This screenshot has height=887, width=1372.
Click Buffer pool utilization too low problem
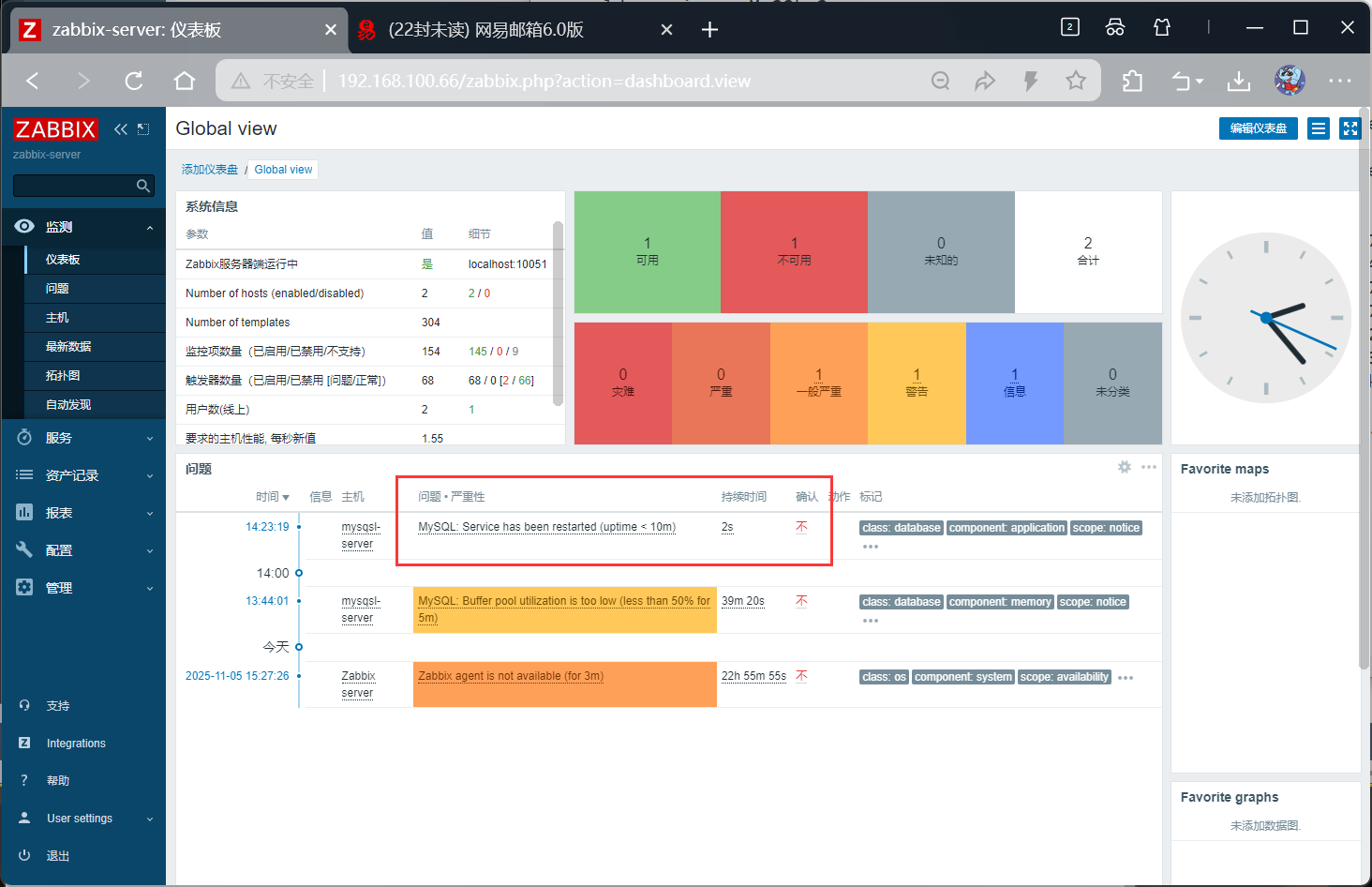pos(564,609)
